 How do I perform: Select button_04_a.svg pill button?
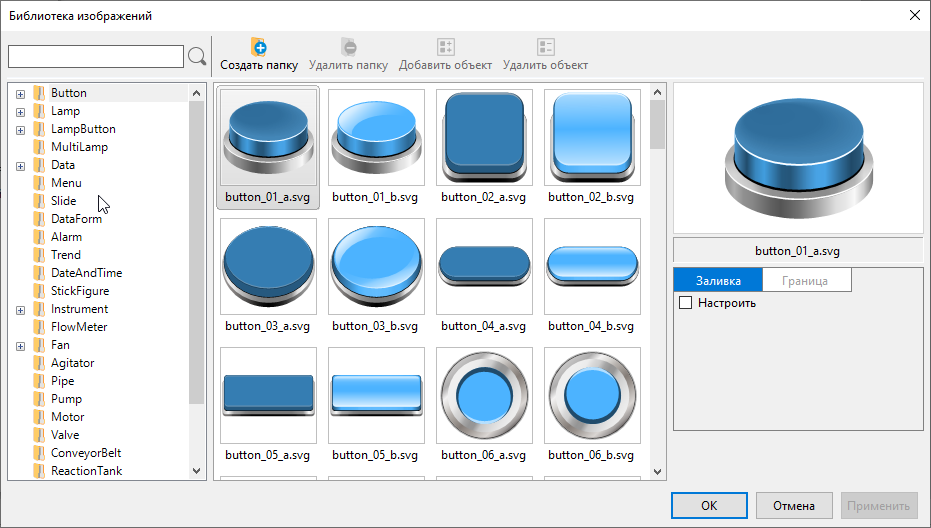pos(484,266)
